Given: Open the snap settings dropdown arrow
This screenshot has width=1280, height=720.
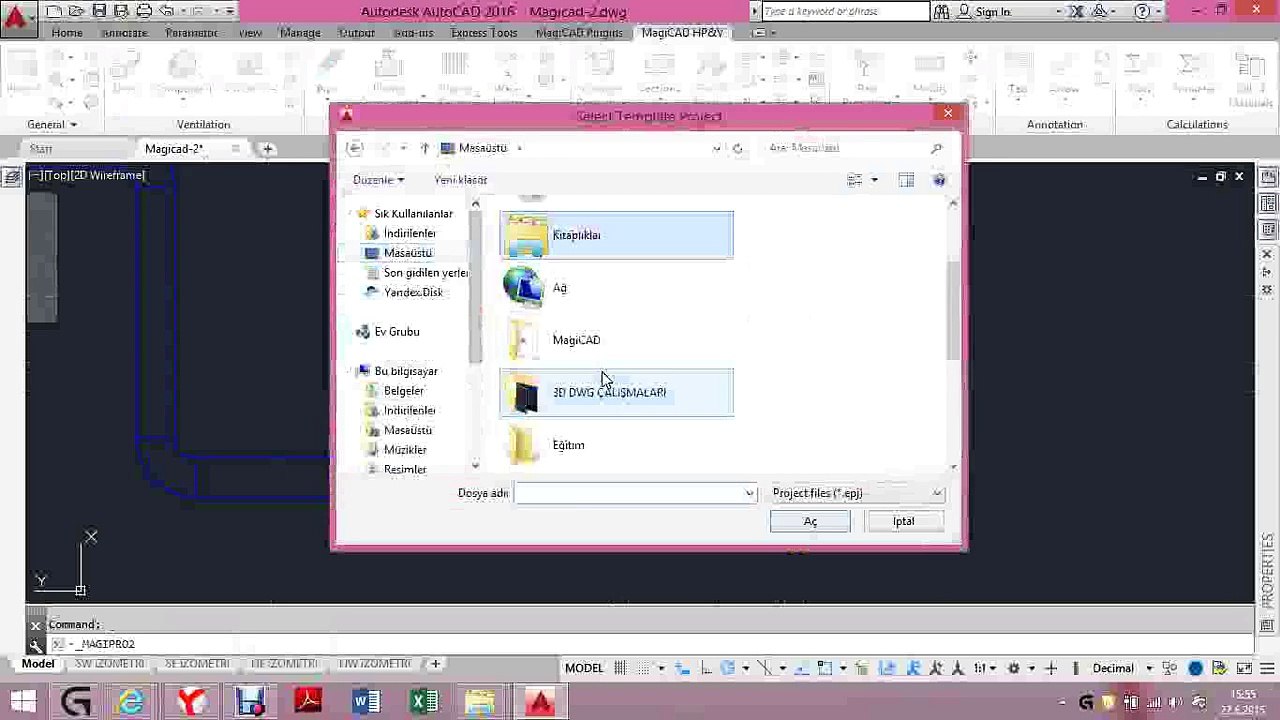Looking at the screenshot, I should pyautogui.click(x=662, y=668).
